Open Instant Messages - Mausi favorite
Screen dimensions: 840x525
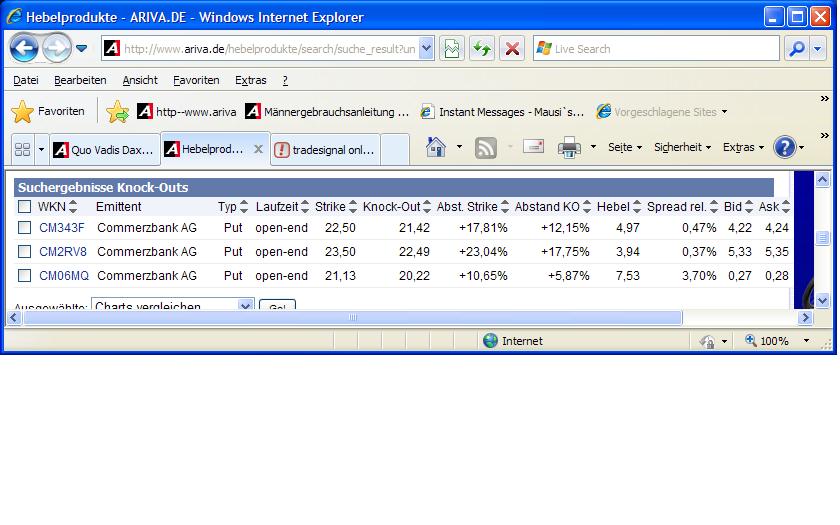click(502, 111)
